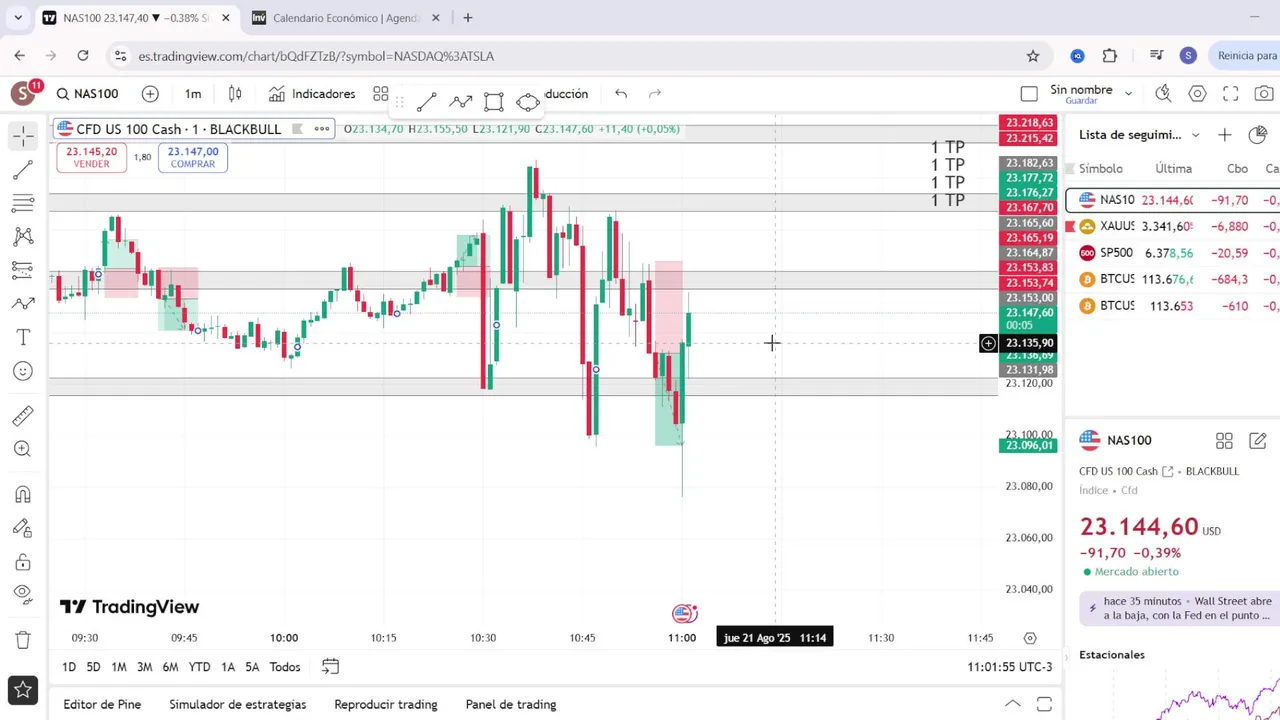Open Wall Street abre a la baja news
The width and height of the screenshot is (1280, 720).
(x=1179, y=608)
